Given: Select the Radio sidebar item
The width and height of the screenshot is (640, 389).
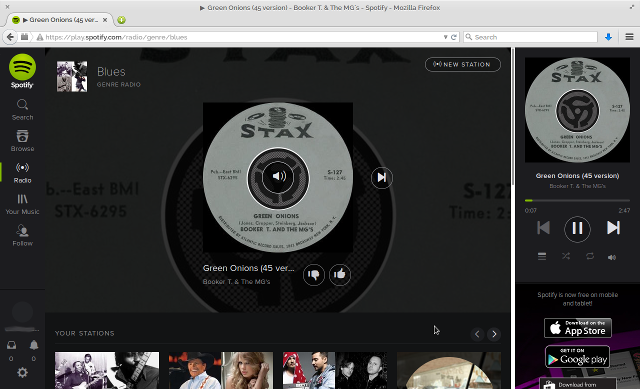Looking at the screenshot, I should (22, 173).
